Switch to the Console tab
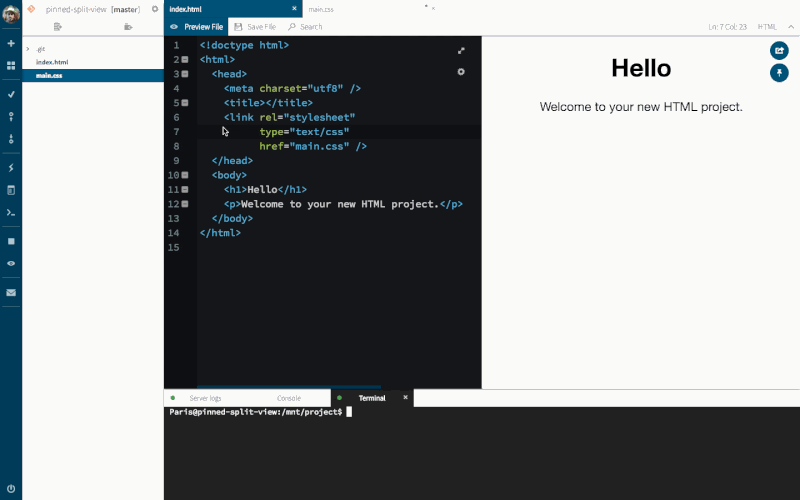Image resolution: width=800 pixels, height=500 pixels. (x=289, y=398)
